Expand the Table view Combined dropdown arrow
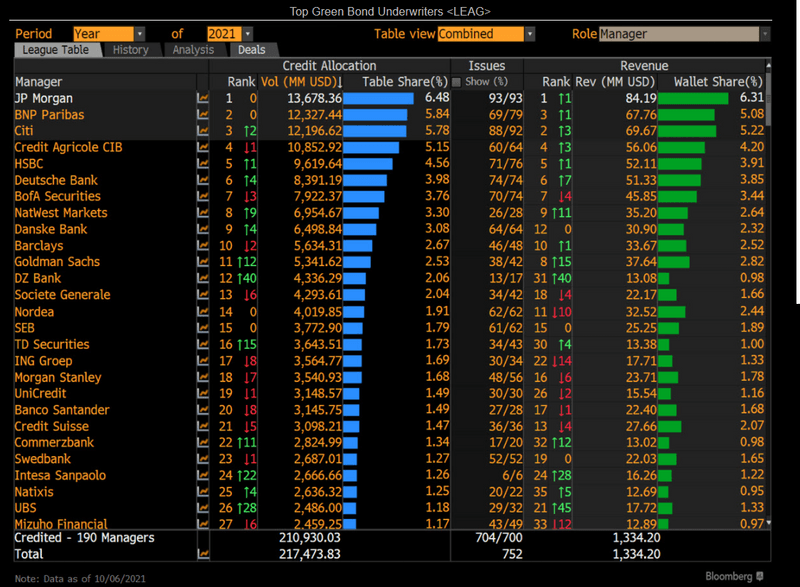Viewport: 800px width, 587px height. [530, 34]
